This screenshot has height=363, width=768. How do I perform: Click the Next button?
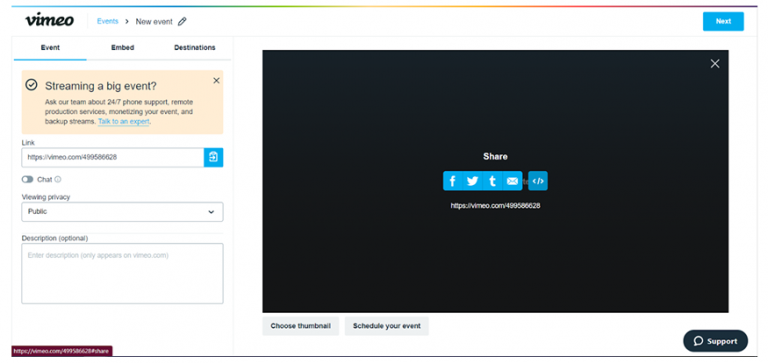pyautogui.click(x=723, y=21)
